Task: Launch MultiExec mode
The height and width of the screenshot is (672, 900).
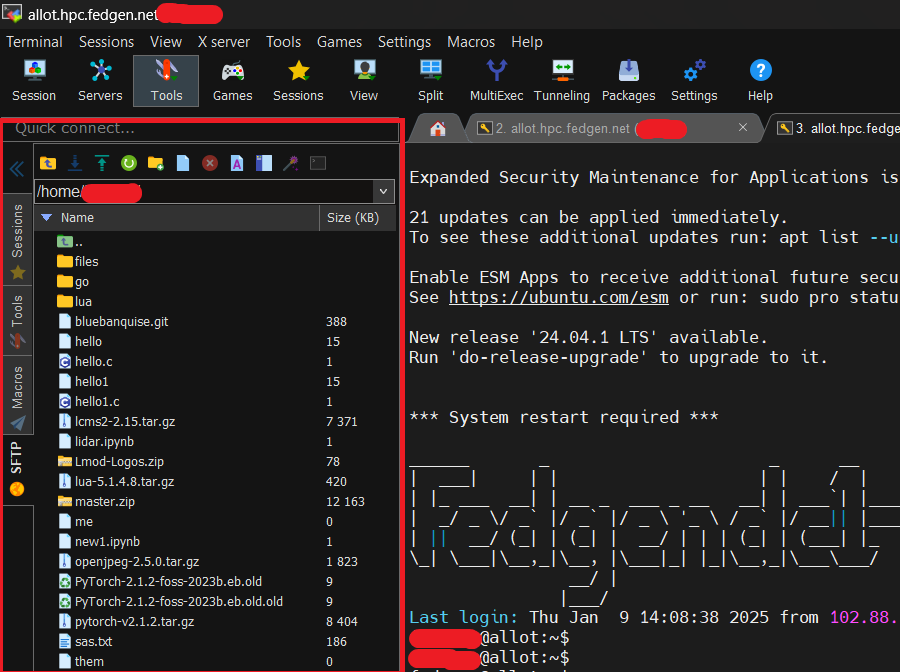Action: (x=496, y=81)
